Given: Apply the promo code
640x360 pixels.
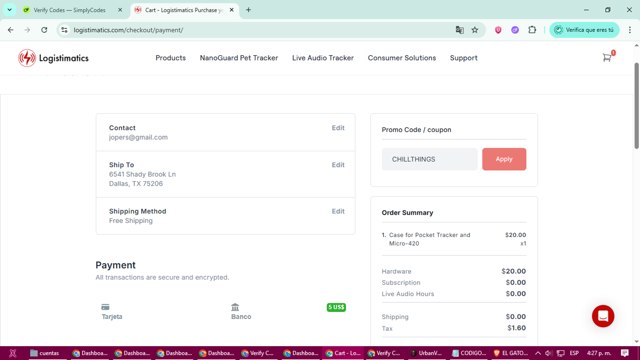Looking at the screenshot, I should point(504,159).
